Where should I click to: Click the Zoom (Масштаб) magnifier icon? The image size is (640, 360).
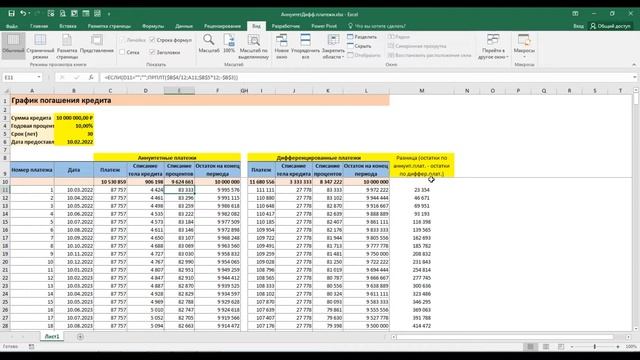pos(209,44)
